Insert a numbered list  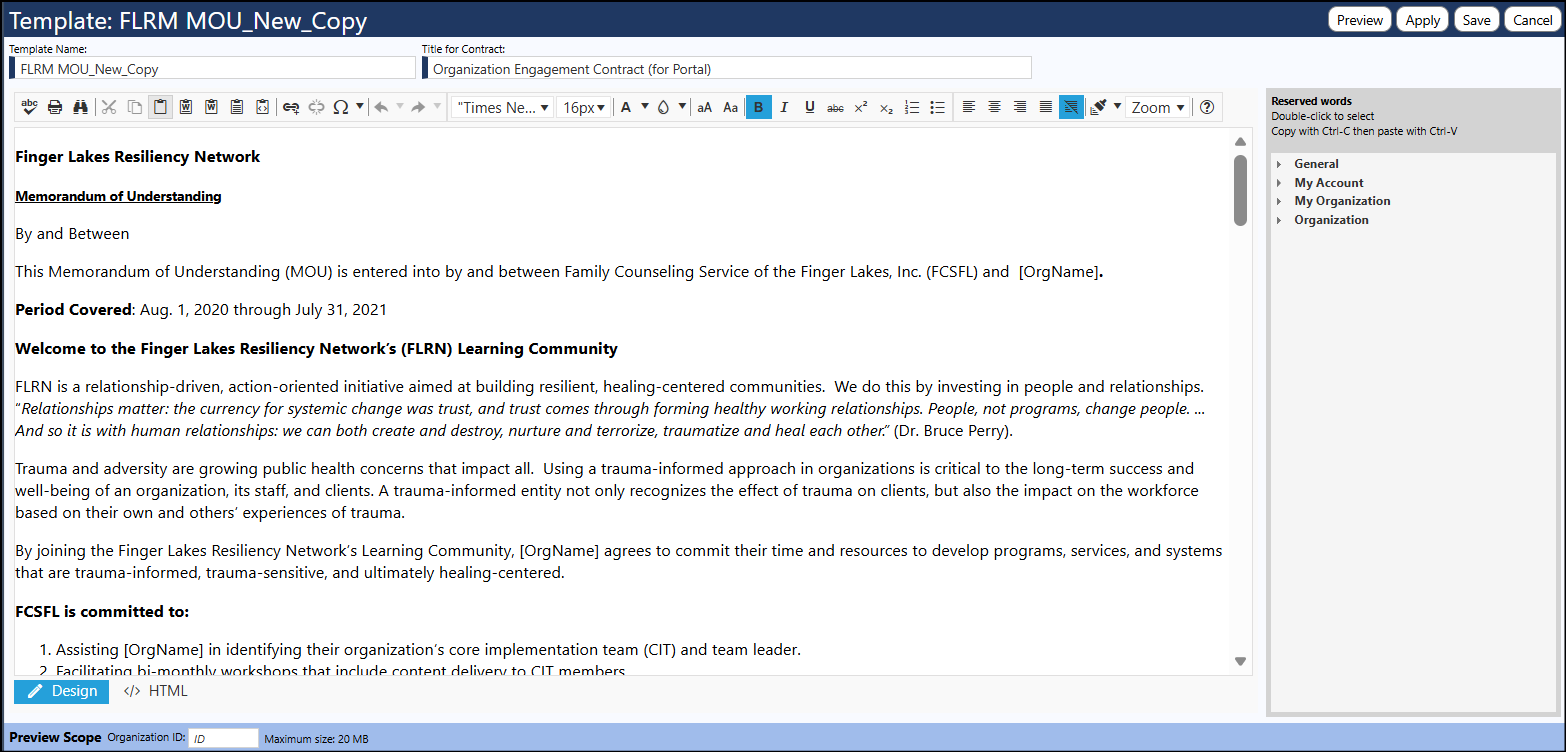pos(912,107)
